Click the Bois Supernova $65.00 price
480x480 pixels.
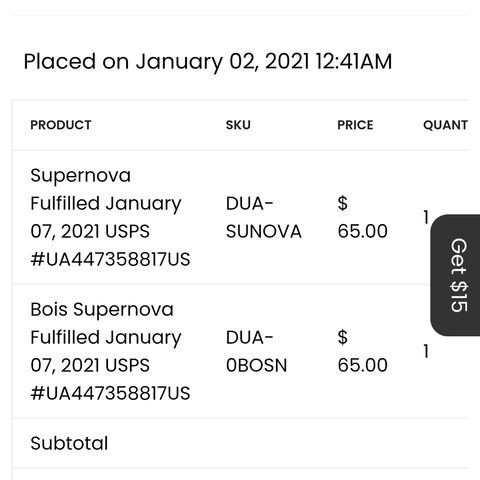[x=362, y=351]
